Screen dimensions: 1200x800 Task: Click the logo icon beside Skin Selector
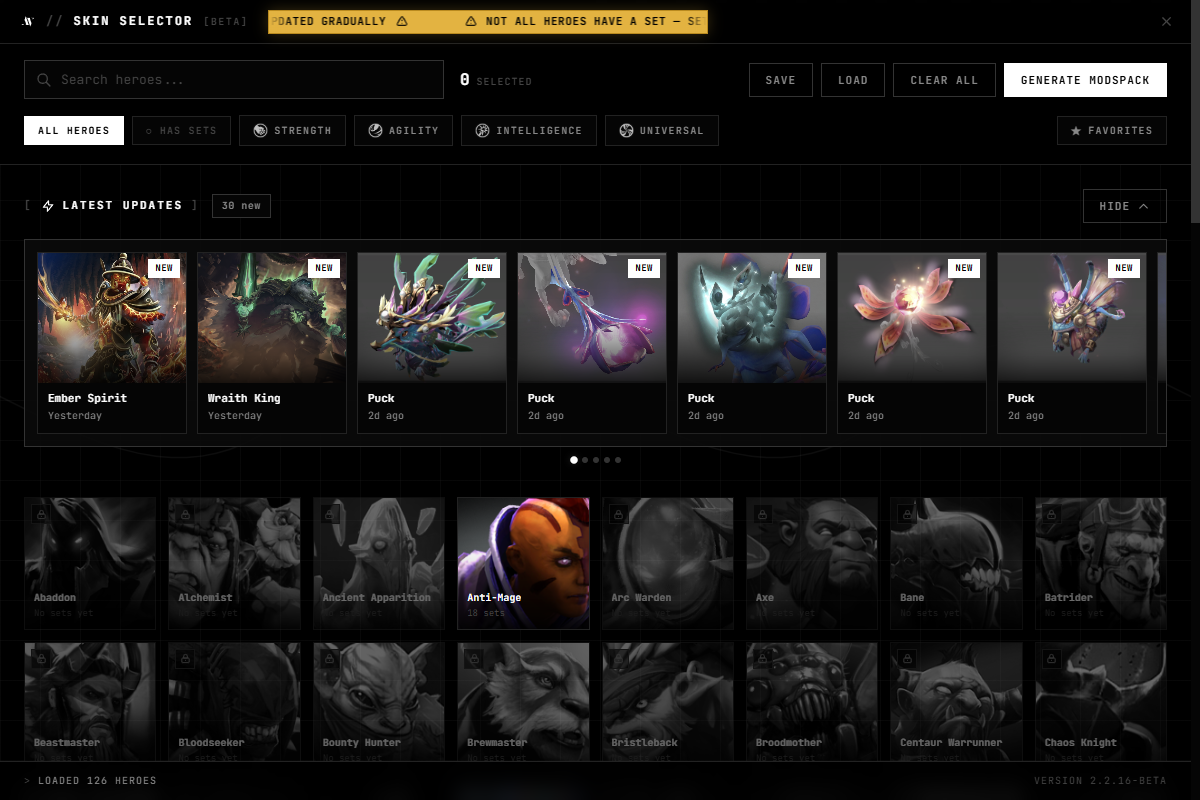(x=28, y=21)
